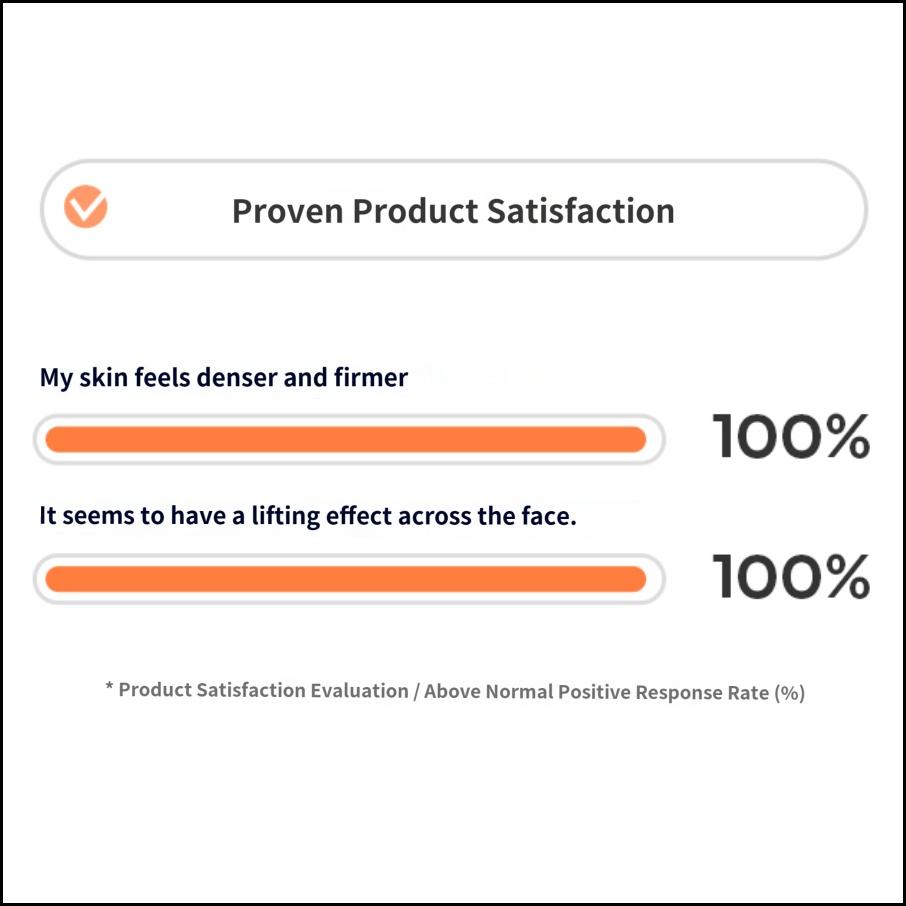
Task: Click the 100% value for denser and firmer
Action: [790, 438]
